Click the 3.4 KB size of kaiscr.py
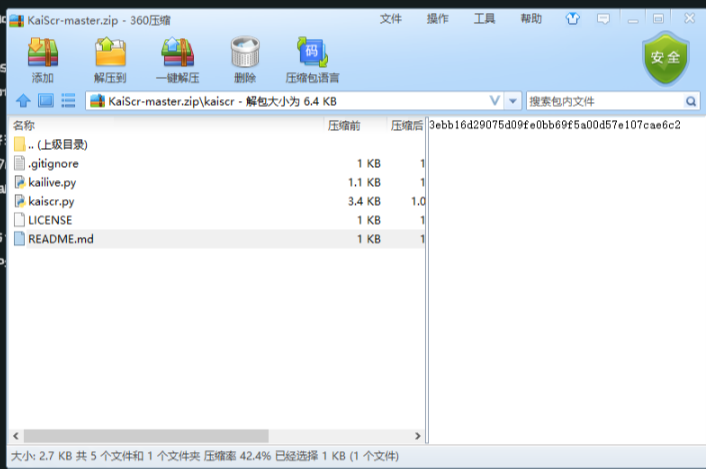 [x=364, y=201]
